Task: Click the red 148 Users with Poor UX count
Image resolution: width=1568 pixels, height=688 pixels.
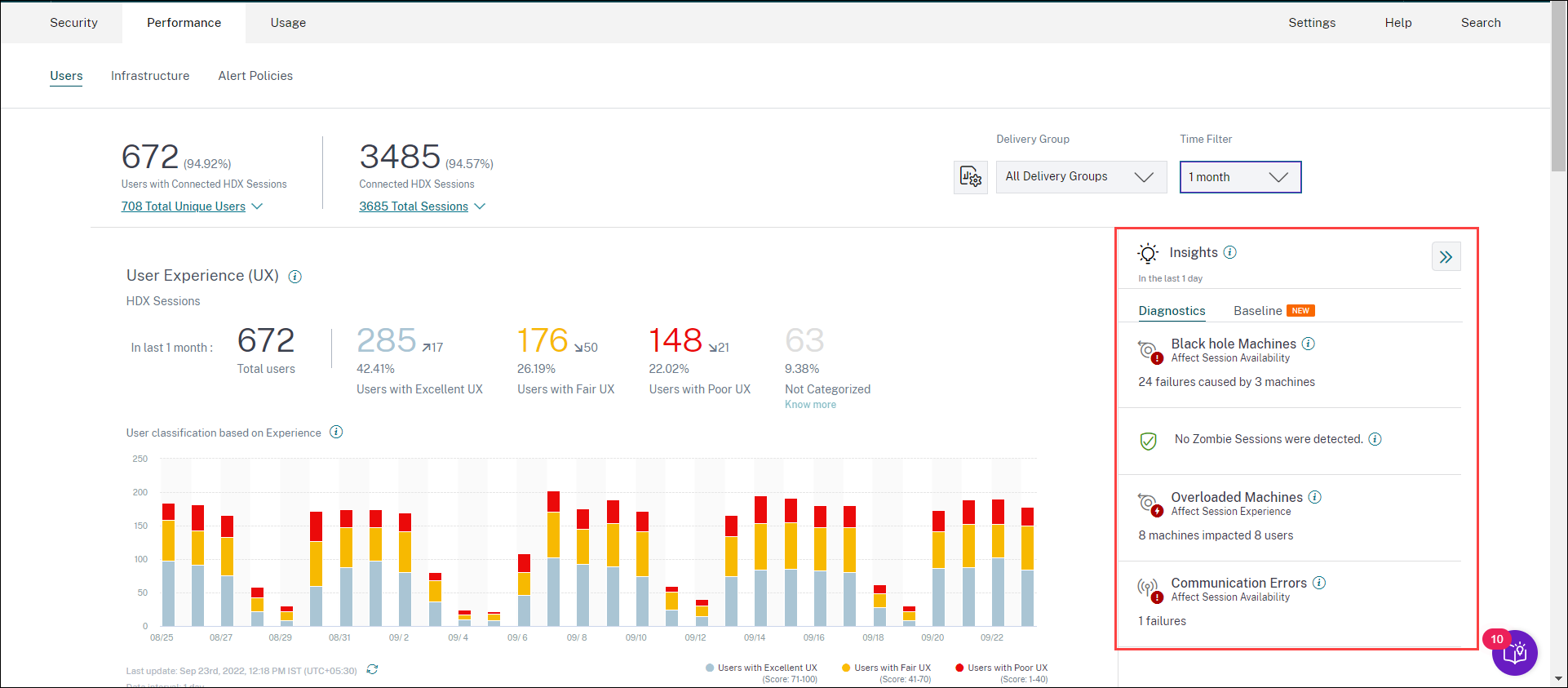Action: pos(675,341)
